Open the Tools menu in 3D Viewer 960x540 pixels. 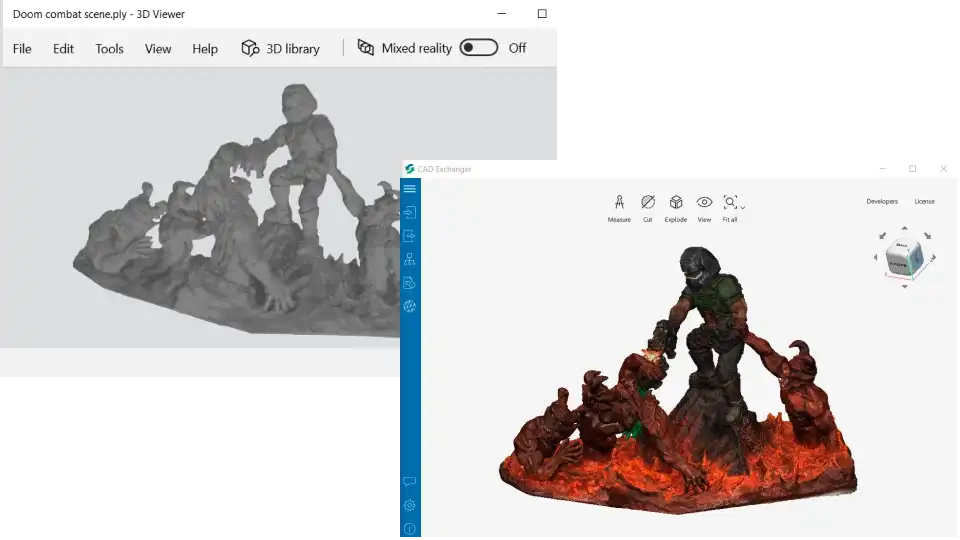[110, 49]
